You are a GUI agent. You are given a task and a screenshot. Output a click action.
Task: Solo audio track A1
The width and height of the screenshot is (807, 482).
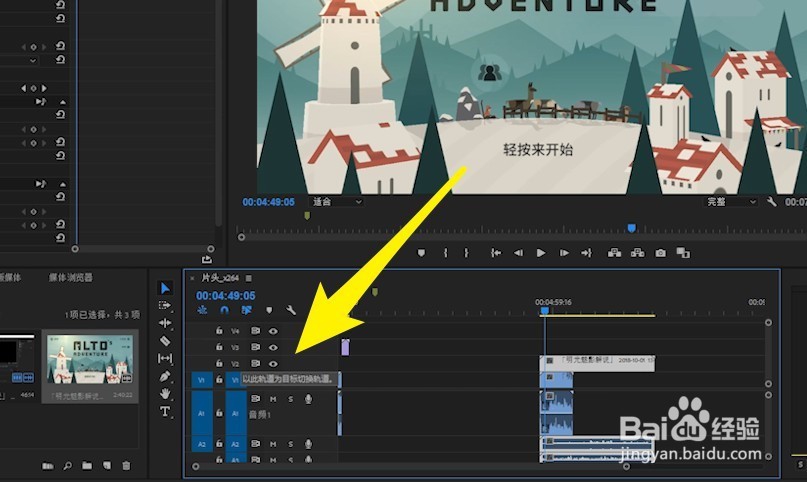coord(290,399)
